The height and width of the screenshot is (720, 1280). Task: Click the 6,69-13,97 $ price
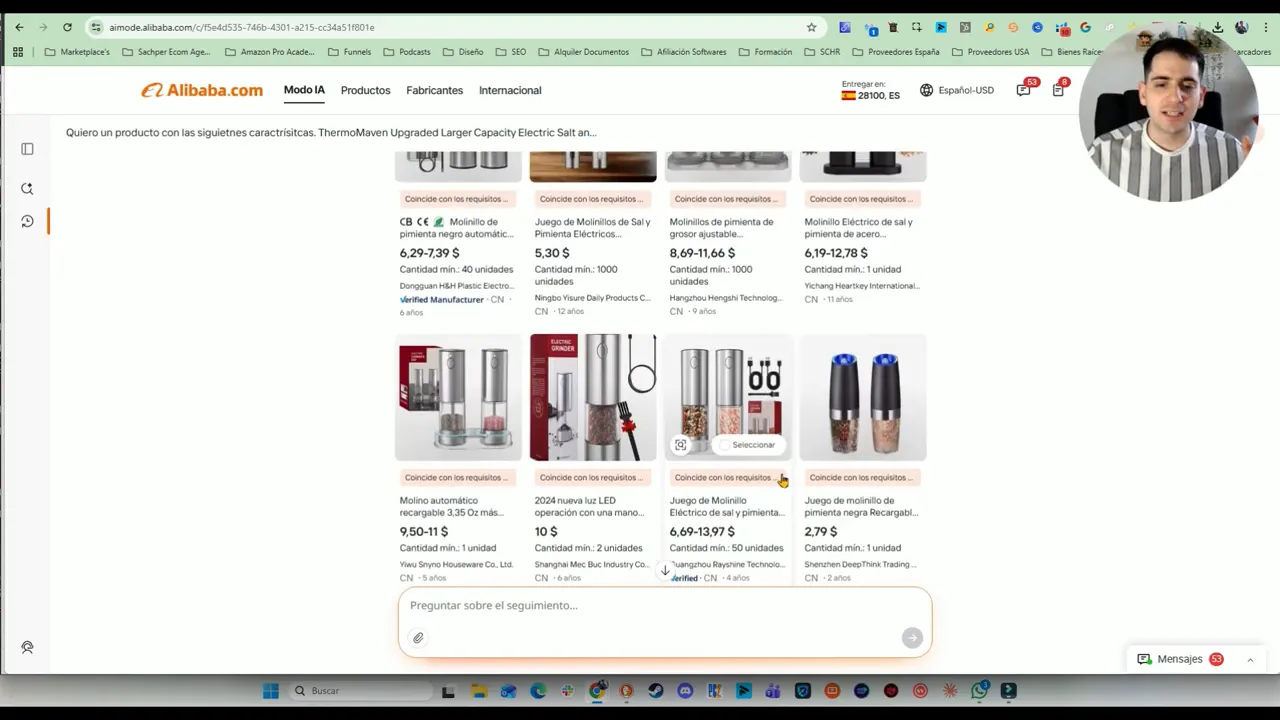tap(701, 532)
